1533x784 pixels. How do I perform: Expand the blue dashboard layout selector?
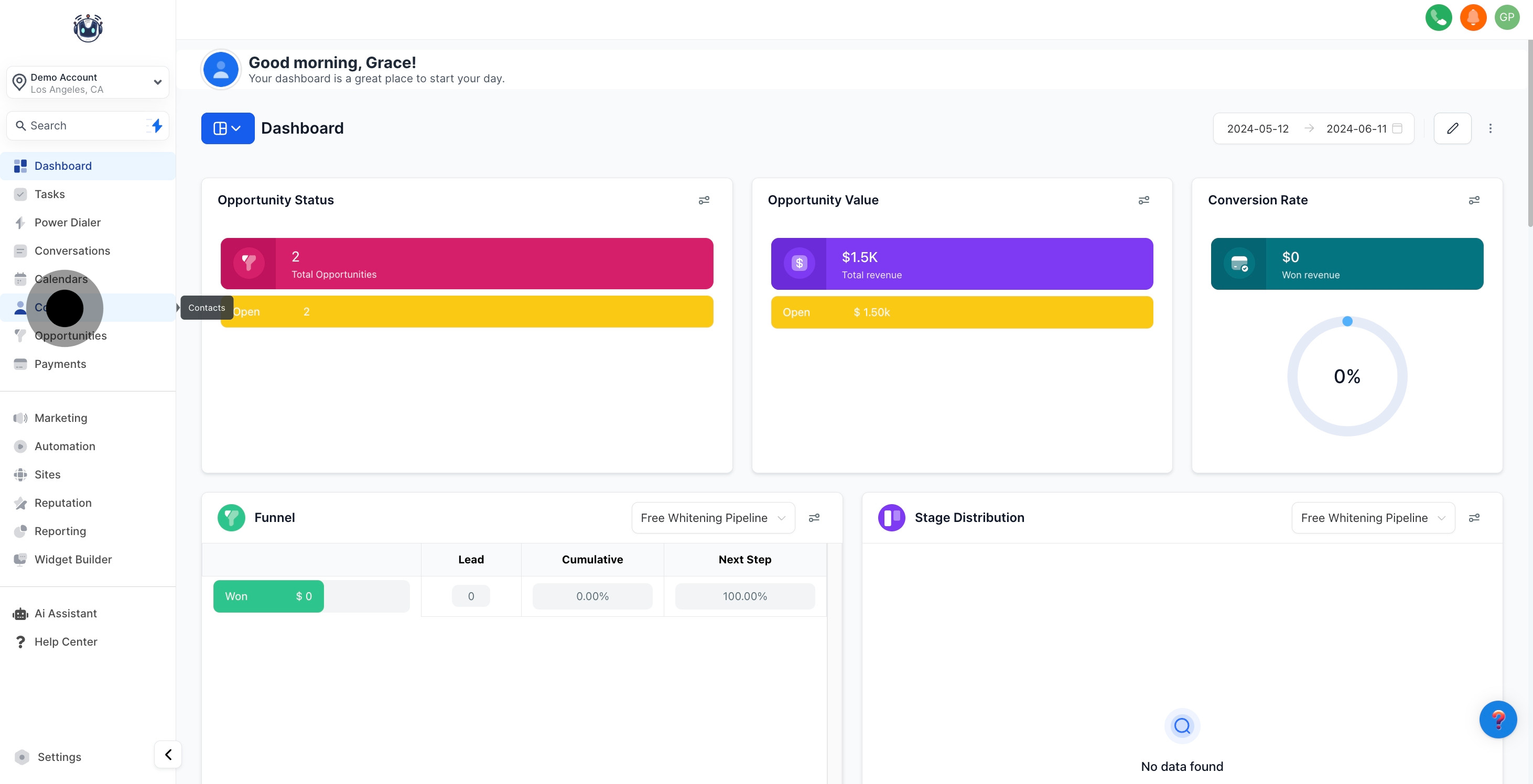tap(228, 128)
